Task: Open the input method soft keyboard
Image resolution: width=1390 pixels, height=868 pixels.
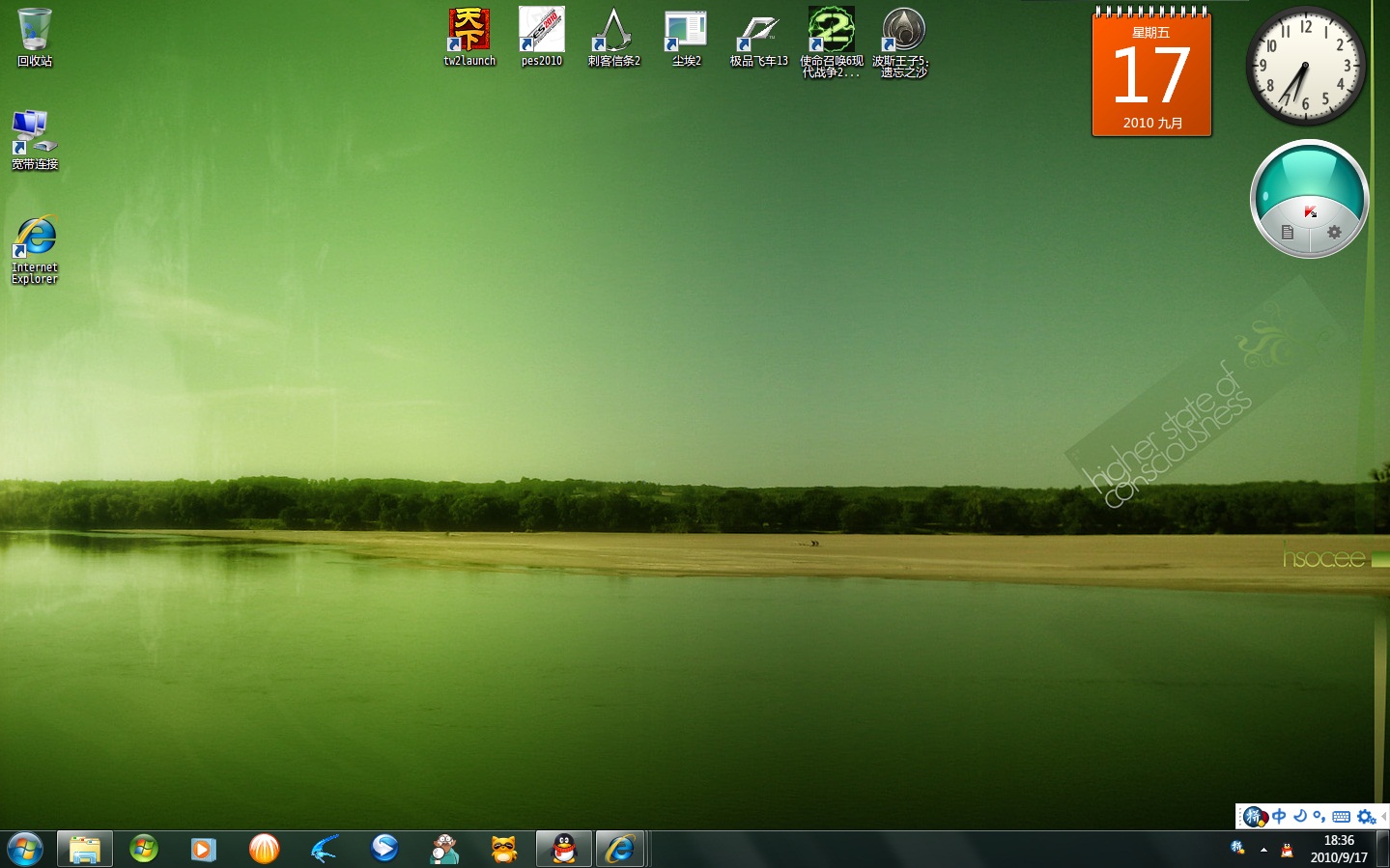Action: click(x=1342, y=817)
